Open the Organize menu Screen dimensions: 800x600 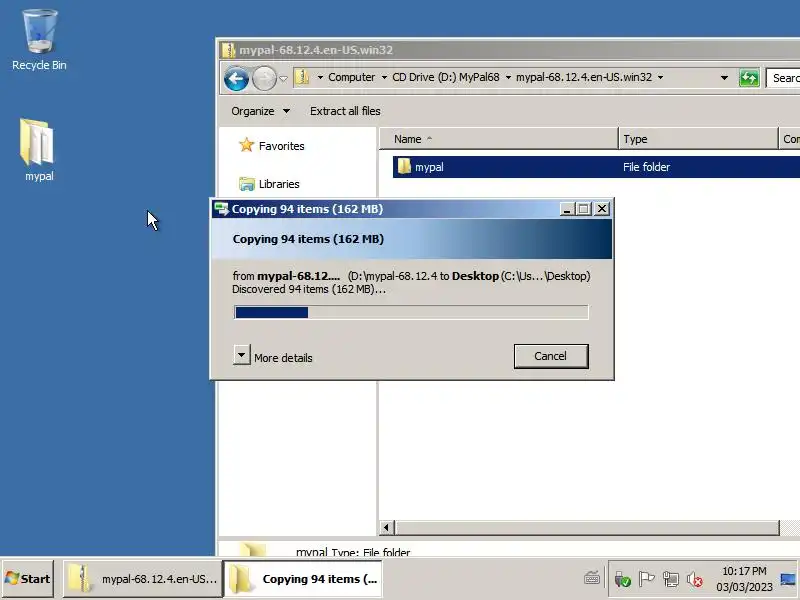click(260, 111)
